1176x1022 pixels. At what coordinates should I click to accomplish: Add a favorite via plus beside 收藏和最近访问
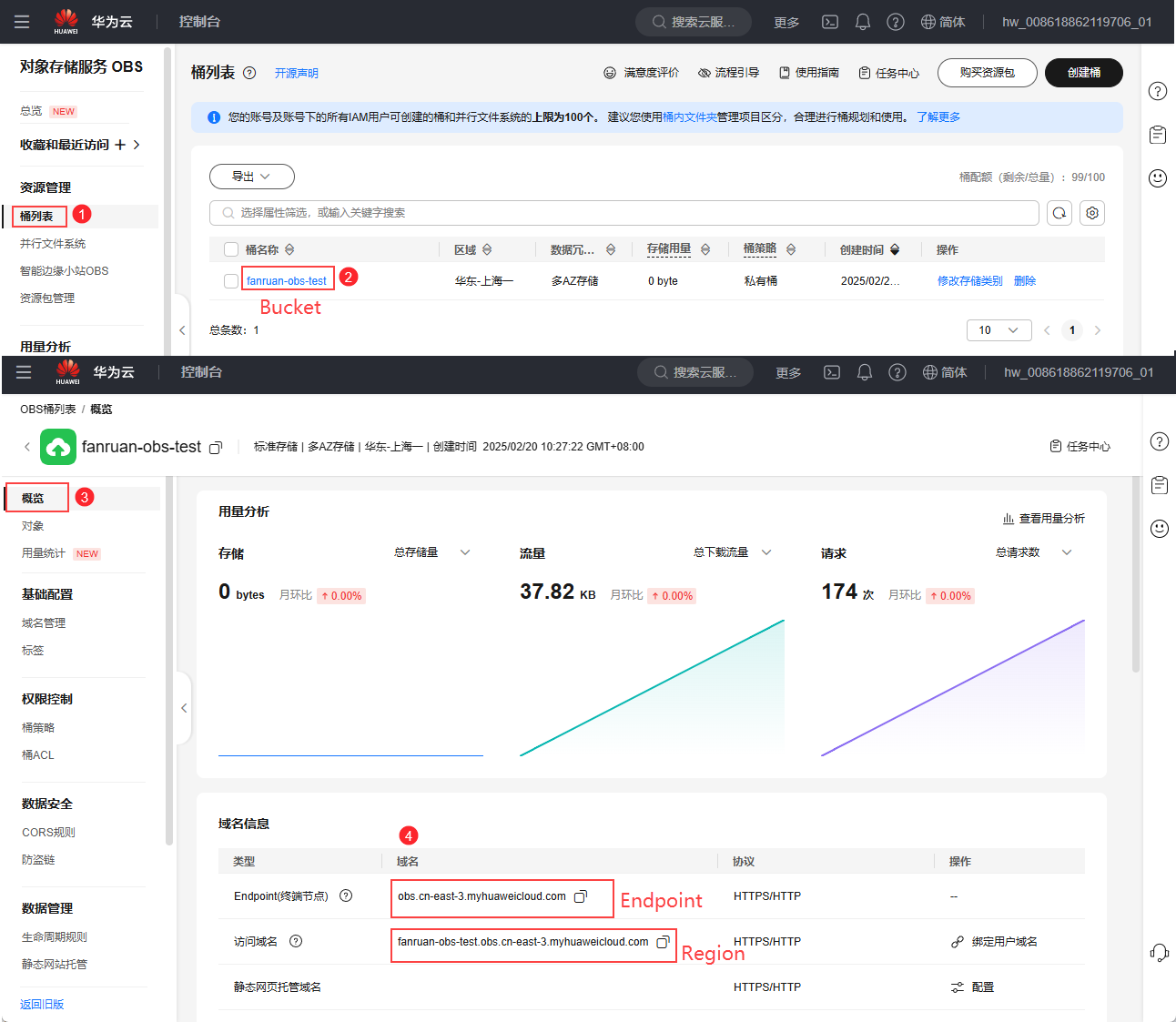click(120, 145)
